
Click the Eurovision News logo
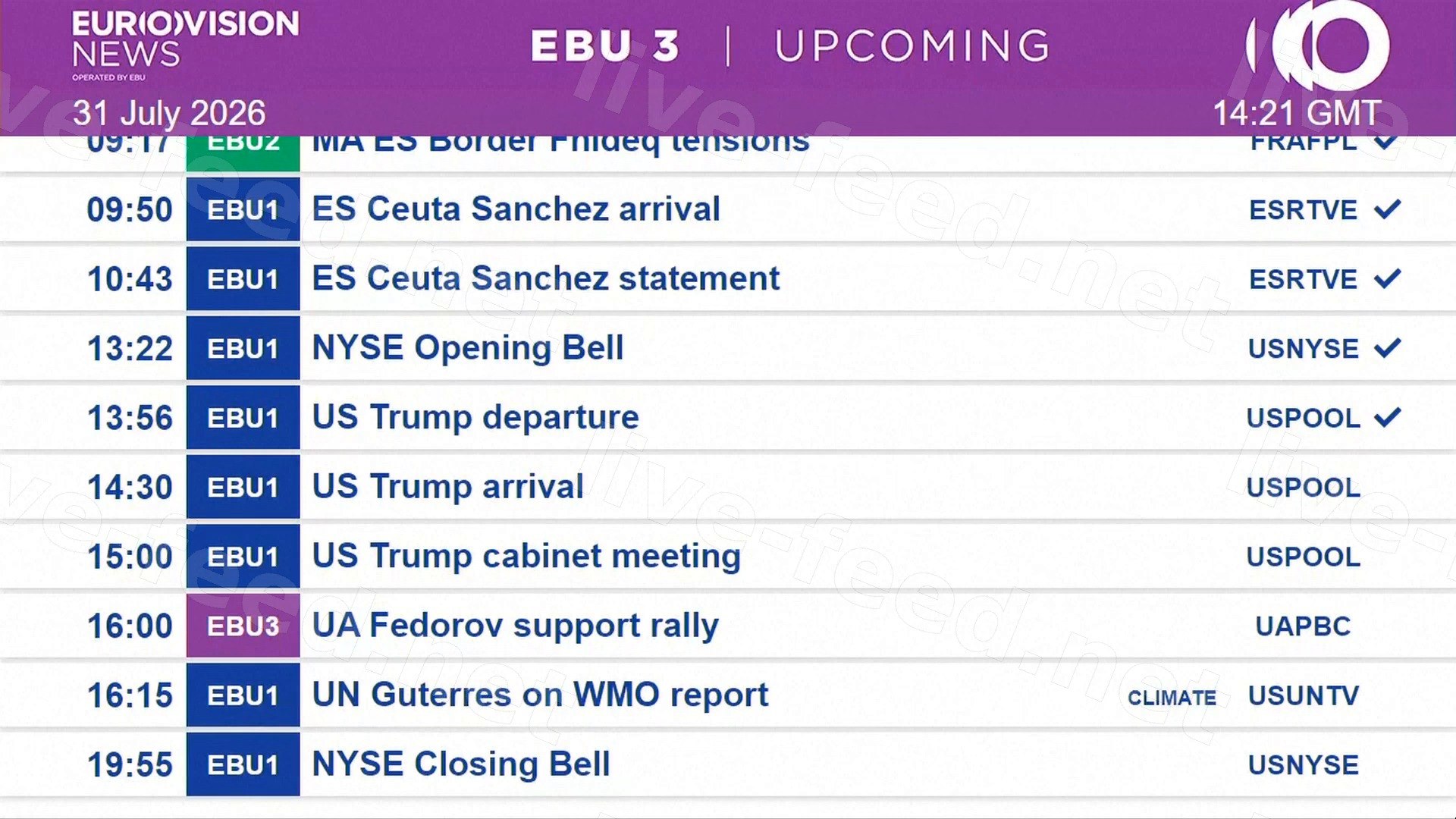coord(185,45)
